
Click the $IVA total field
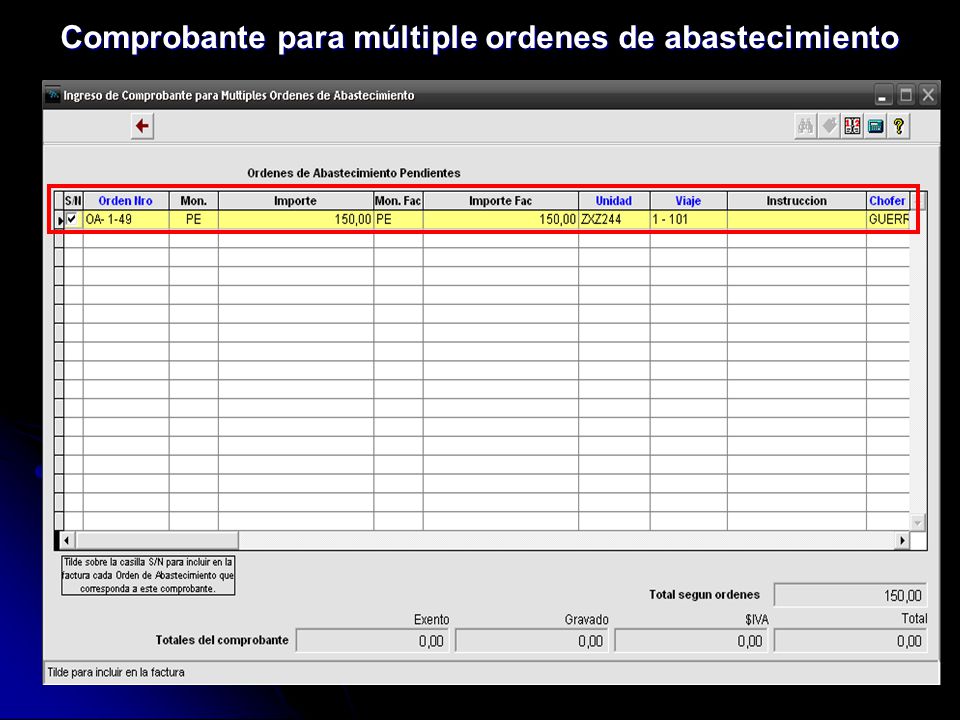pyautogui.click(x=691, y=641)
